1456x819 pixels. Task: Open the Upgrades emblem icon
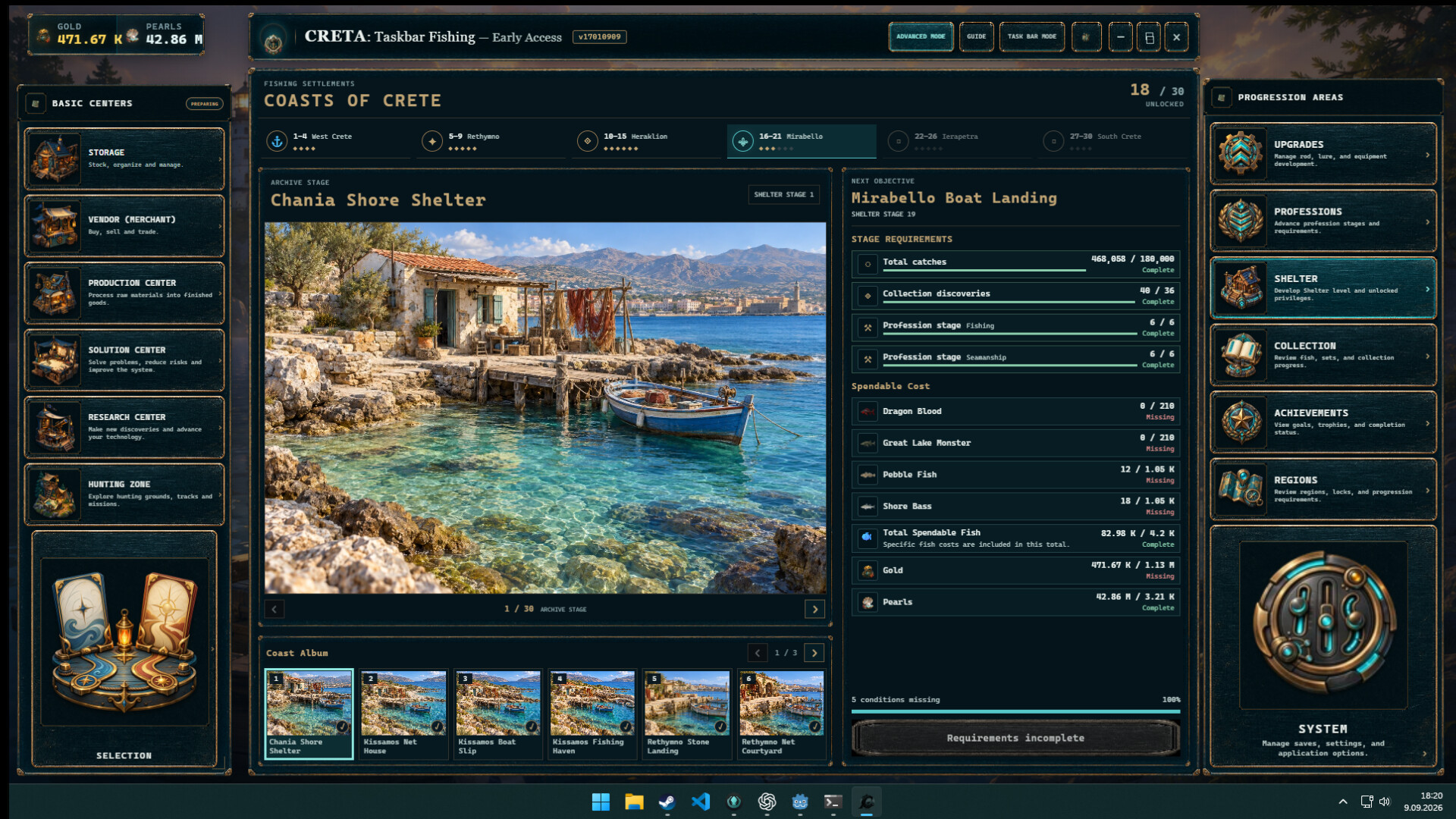(1241, 154)
